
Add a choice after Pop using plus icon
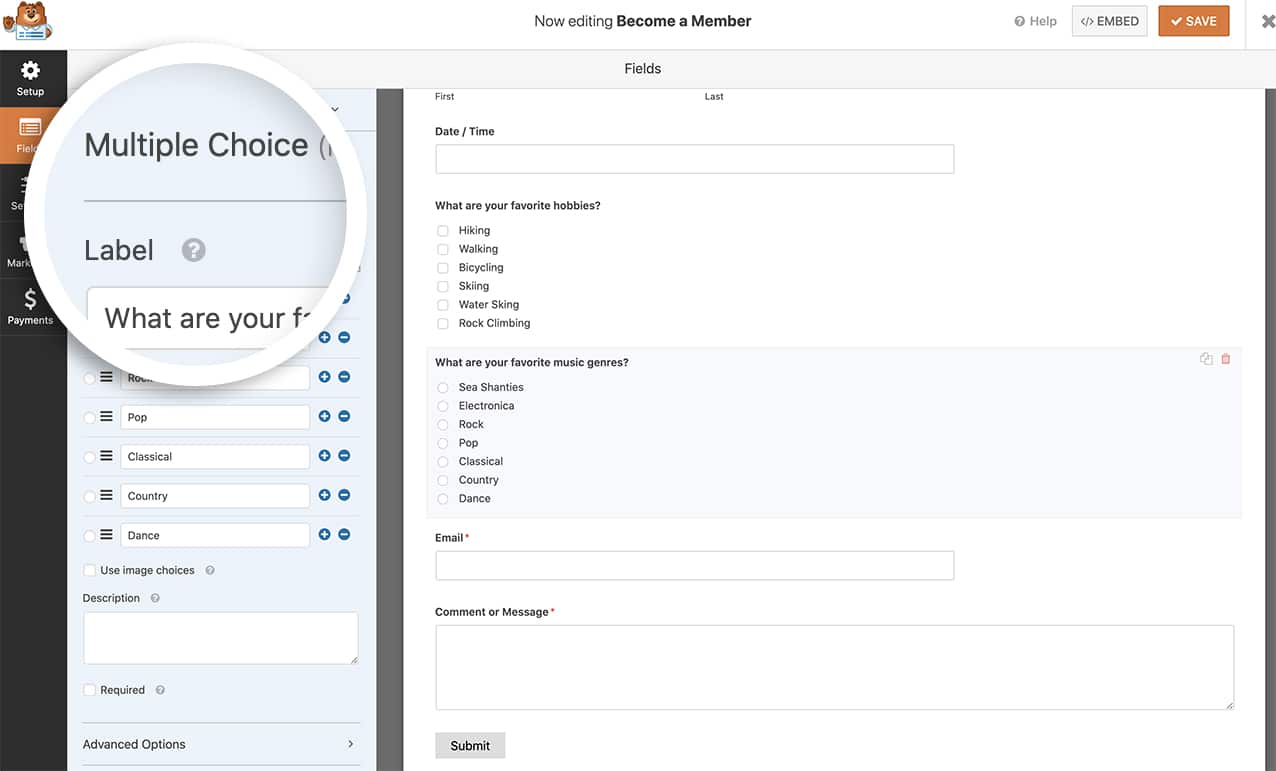(x=324, y=416)
